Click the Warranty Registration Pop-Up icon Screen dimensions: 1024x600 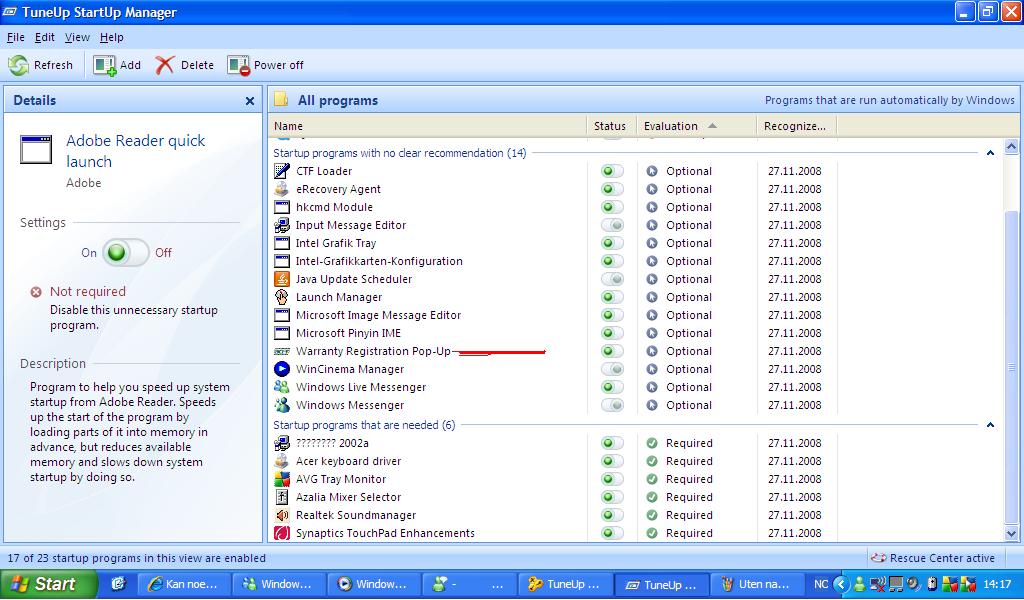(x=281, y=351)
